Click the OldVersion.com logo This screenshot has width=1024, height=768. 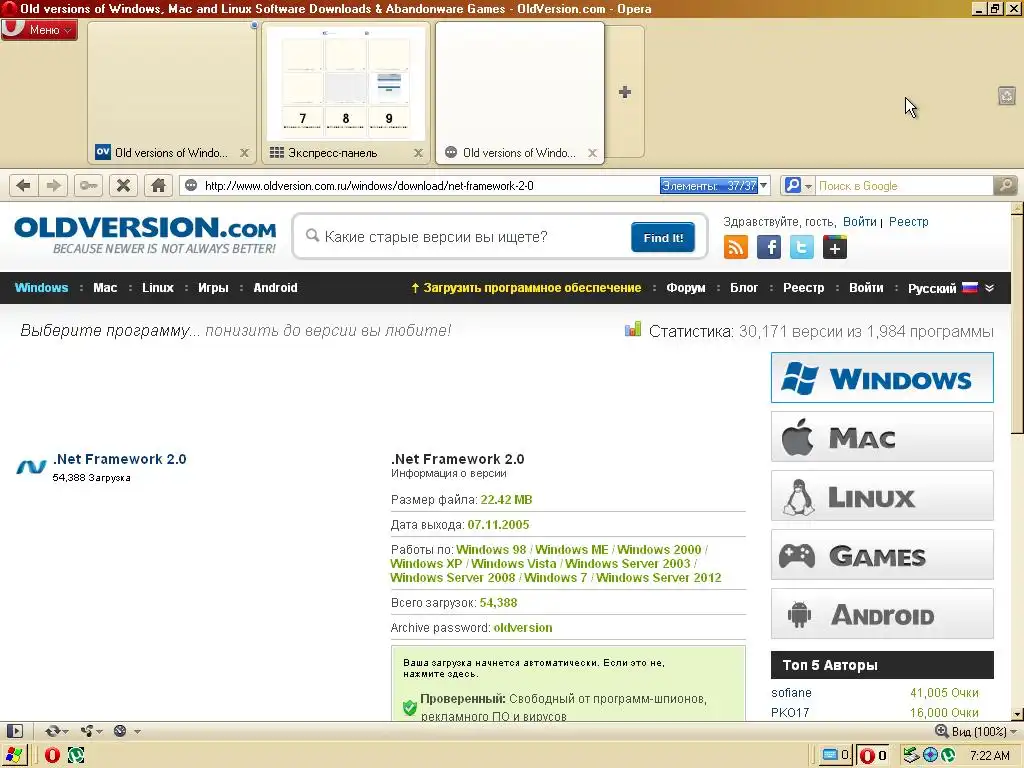coord(145,235)
